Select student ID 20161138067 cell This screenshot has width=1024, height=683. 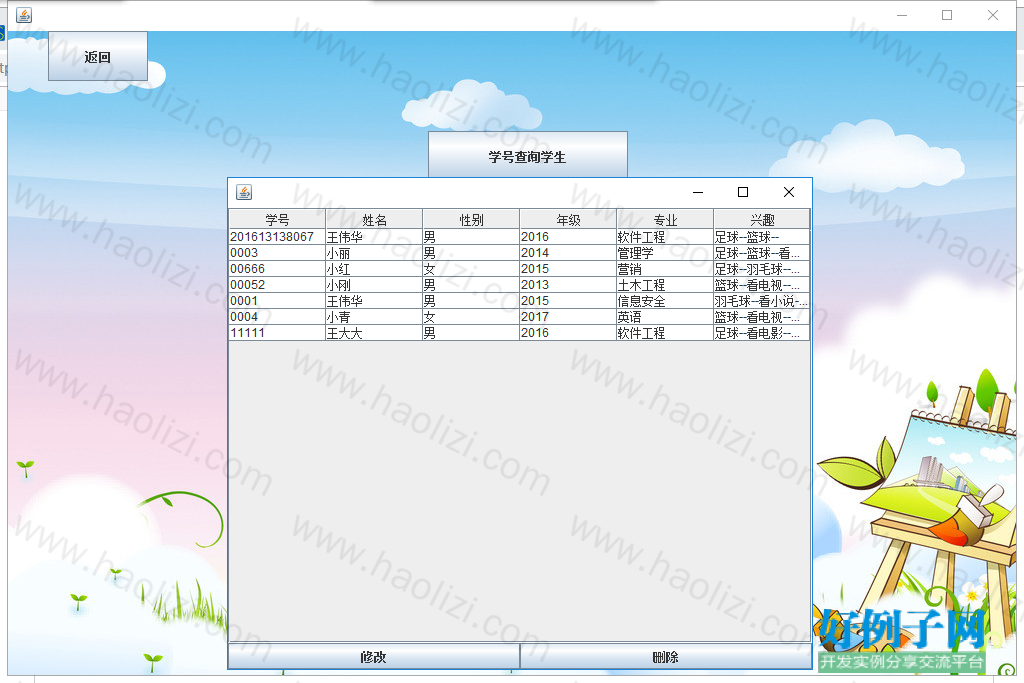tap(277, 236)
